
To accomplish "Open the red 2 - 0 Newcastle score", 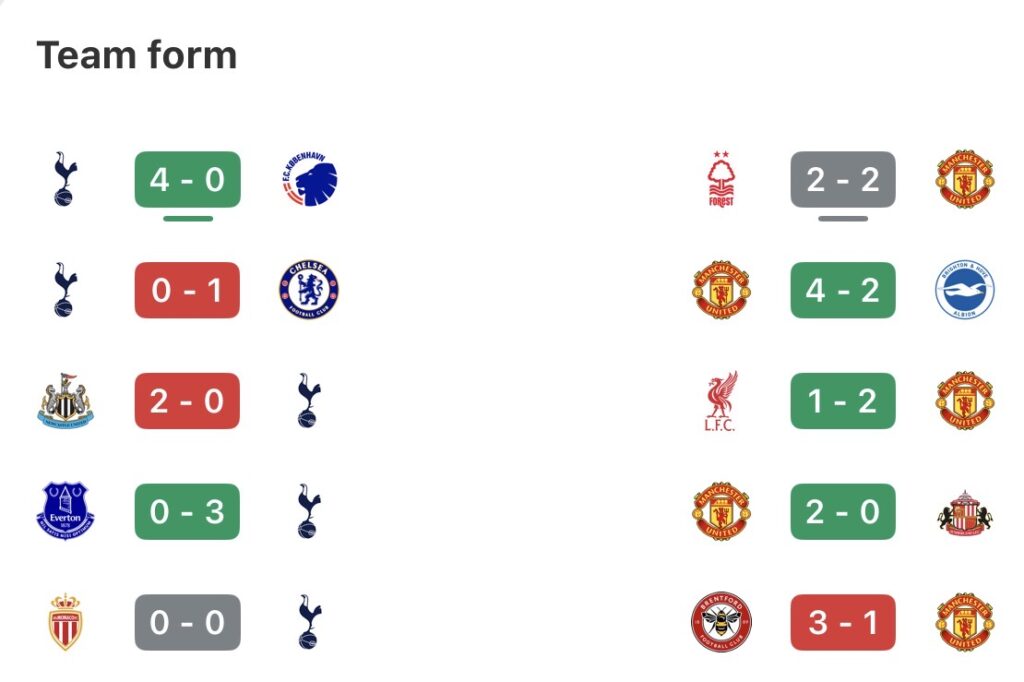I will (x=187, y=401).
